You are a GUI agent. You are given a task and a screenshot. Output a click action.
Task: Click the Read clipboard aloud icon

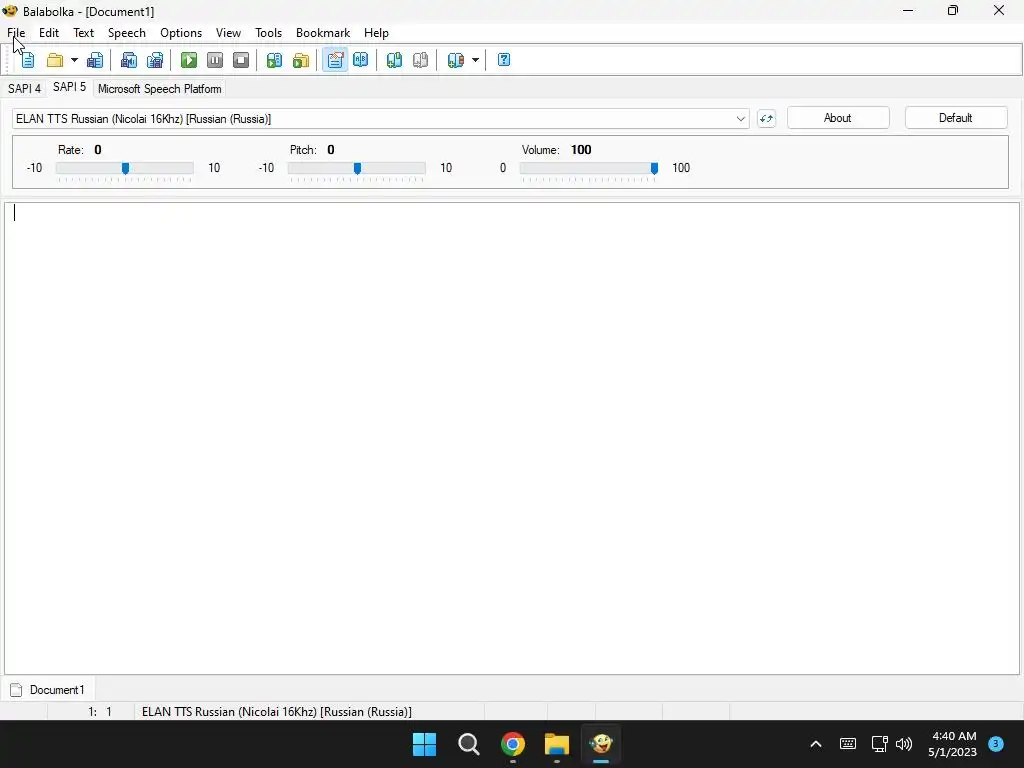274,60
